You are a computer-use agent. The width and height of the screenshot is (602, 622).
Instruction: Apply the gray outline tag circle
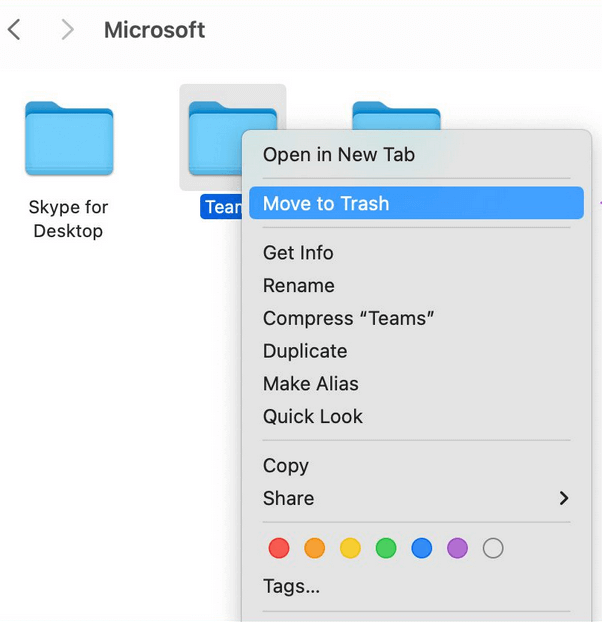493,548
